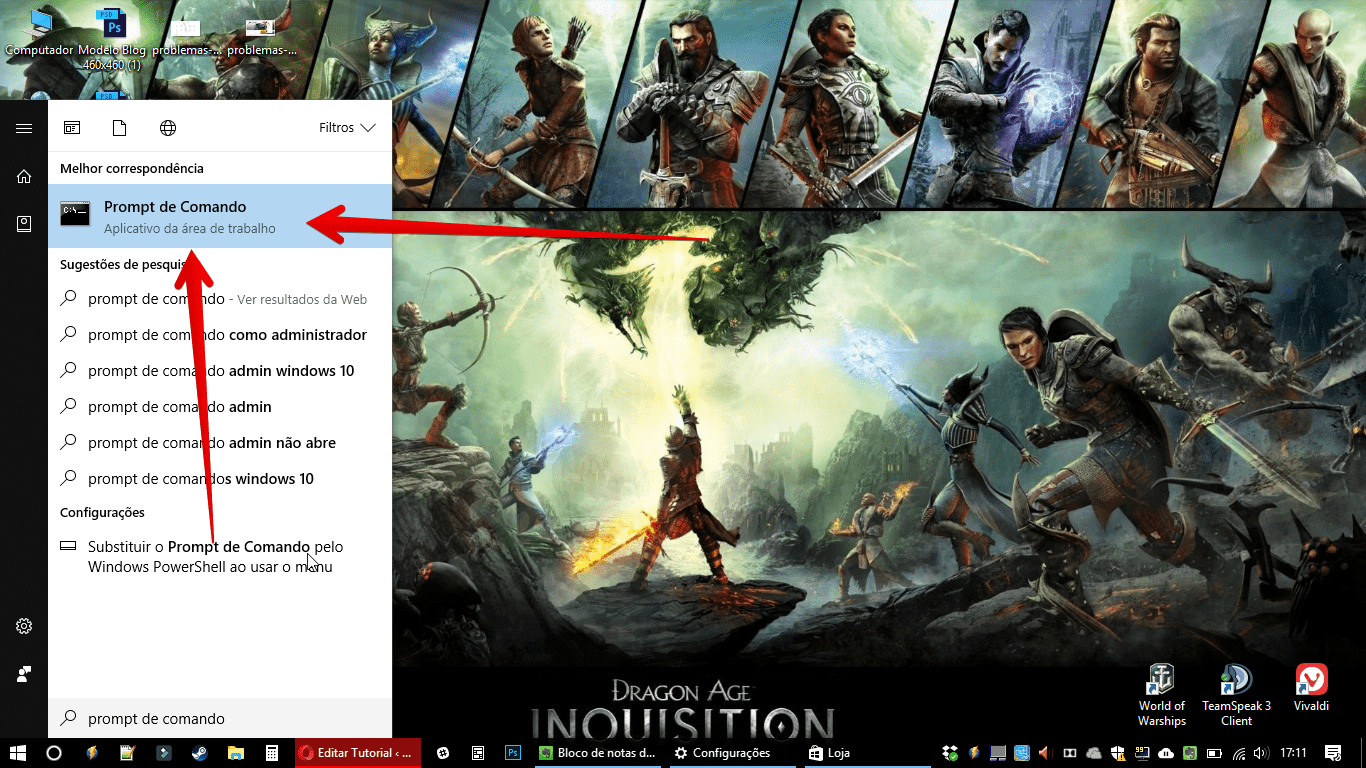The width and height of the screenshot is (1366, 768).
Task: Open Slack hashtag icon on the taskbar
Action: pos(442,753)
